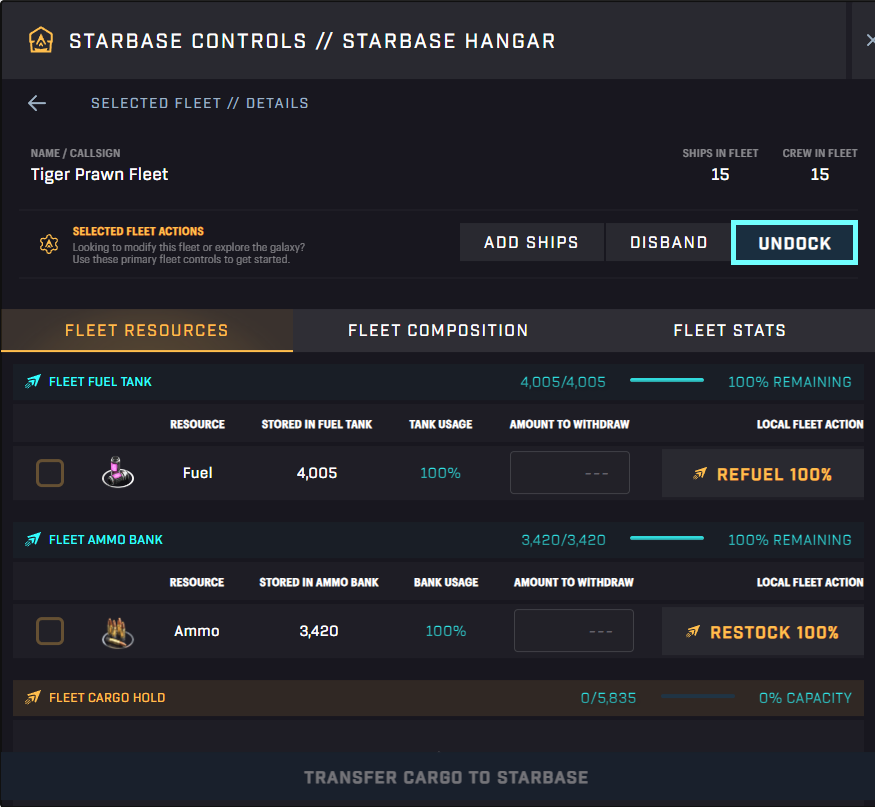The image size is (875, 807).
Task: Click the Ammo bullets resource icon
Action: pos(118,632)
